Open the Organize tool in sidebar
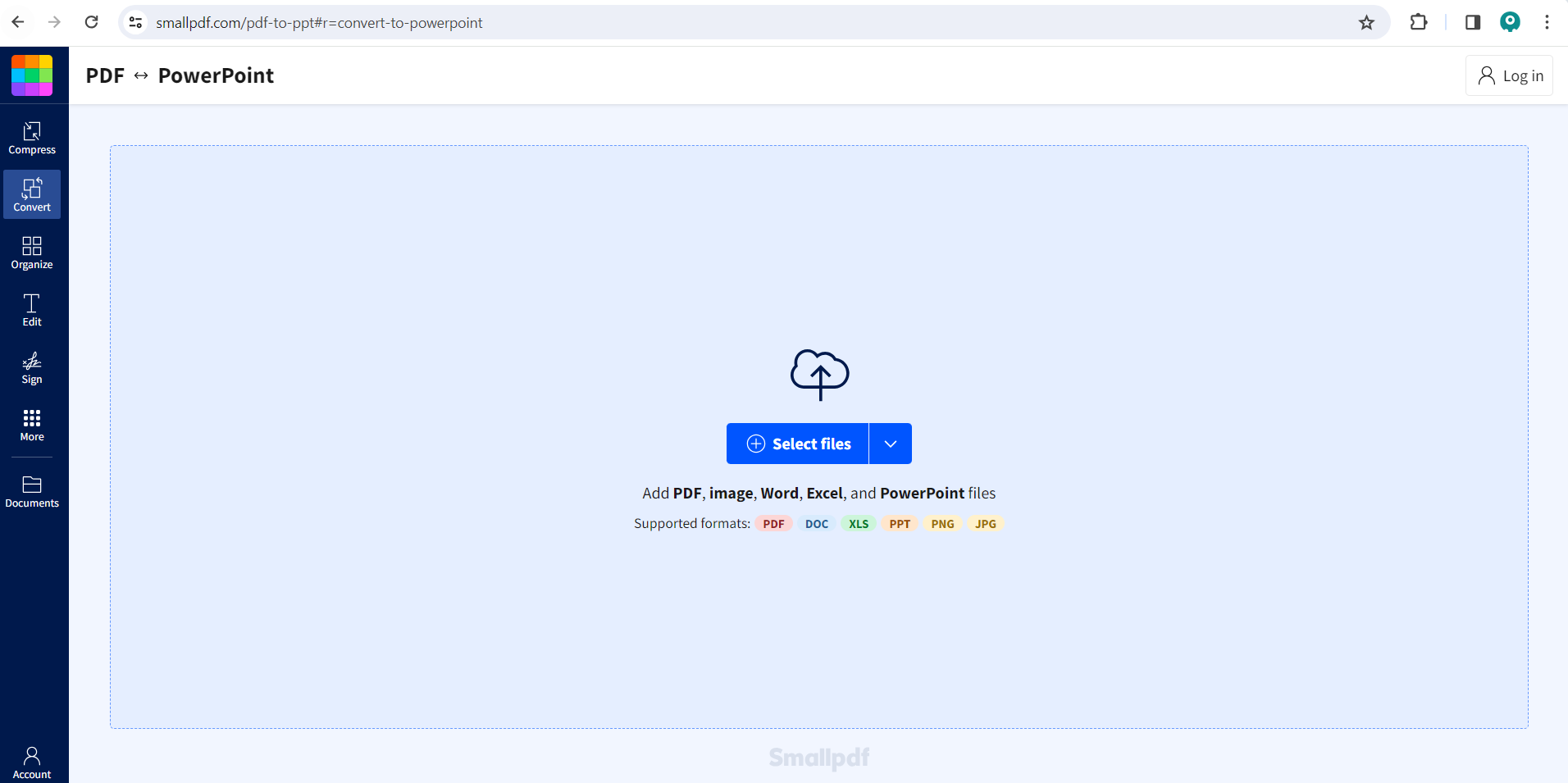The width and height of the screenshot is (1568, 783). 32,253
